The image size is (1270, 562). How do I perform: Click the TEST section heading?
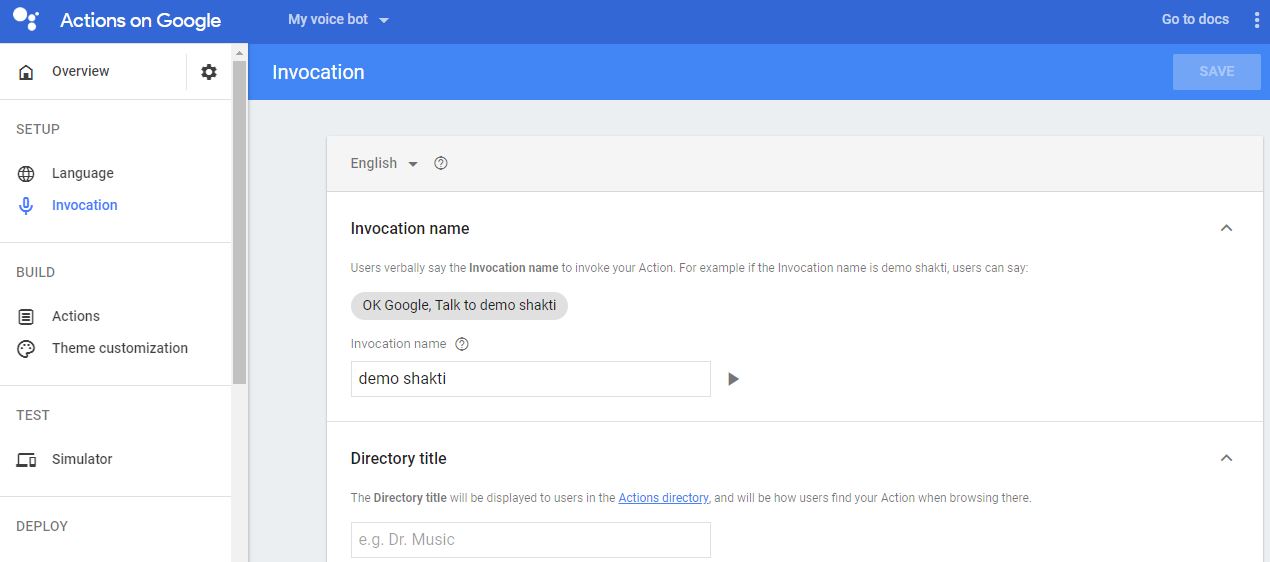(x=33, y=416)
